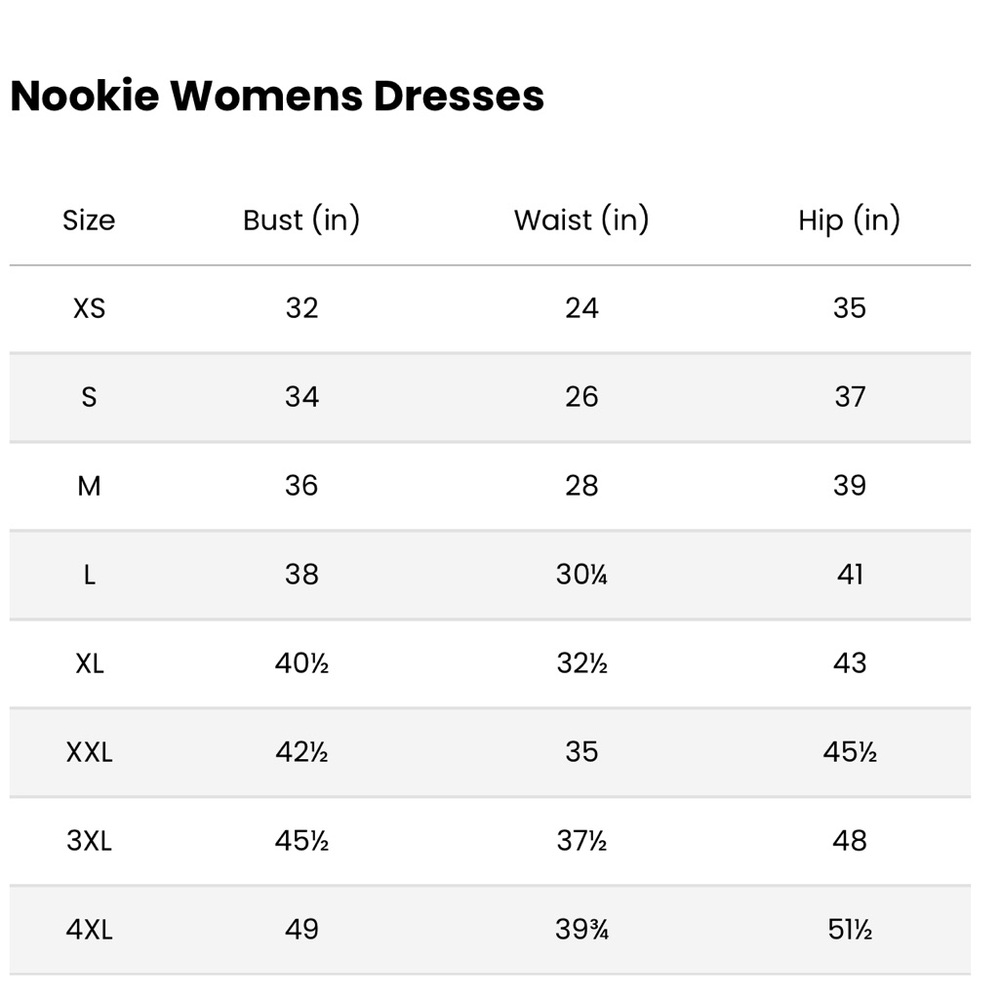
Task: Click the XL size row label
Action: pyautogui.click(x=89, y=663)
